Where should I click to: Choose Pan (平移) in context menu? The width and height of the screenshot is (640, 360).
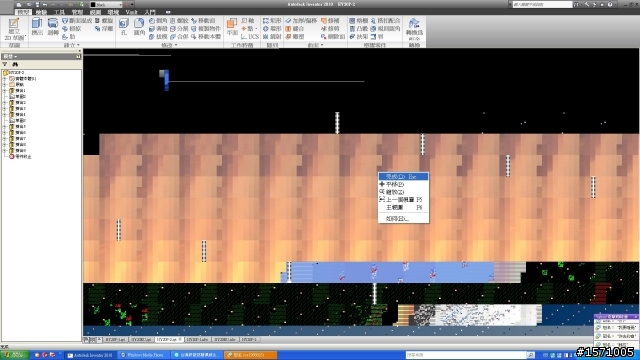coord(403,184)
